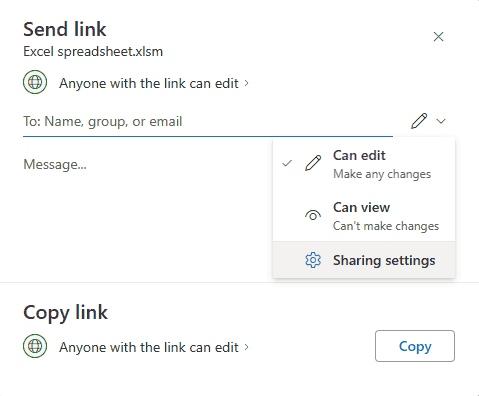Open Sharing settings from the menu
479x396 pixels.
pyautogui.click(x=364, y=260)
